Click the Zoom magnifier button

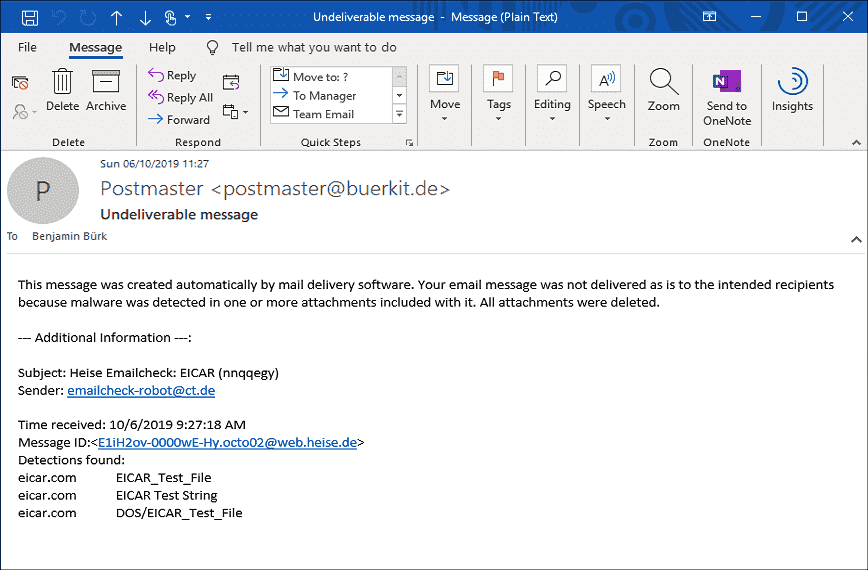click(x=664, y=90)
